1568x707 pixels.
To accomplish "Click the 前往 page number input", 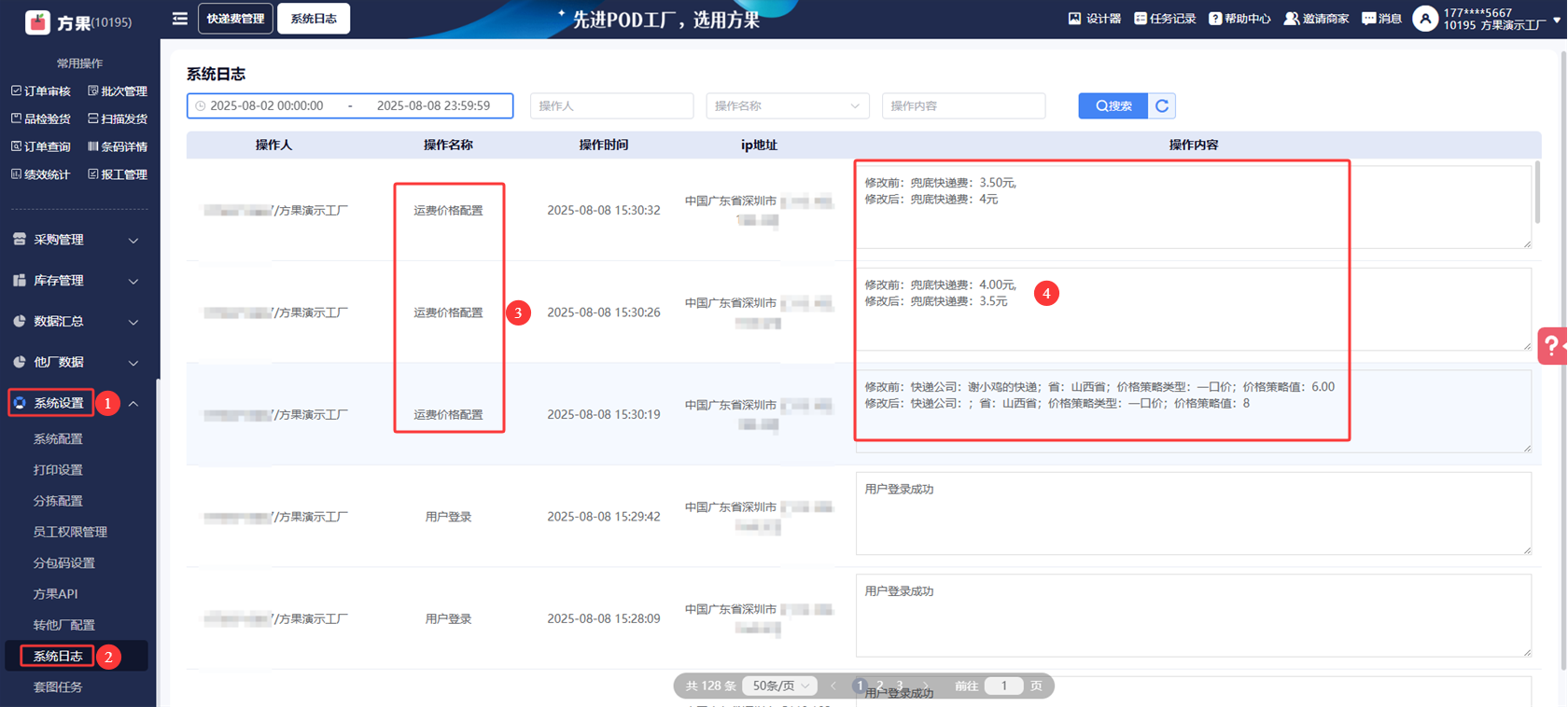I will (1003, 686).
